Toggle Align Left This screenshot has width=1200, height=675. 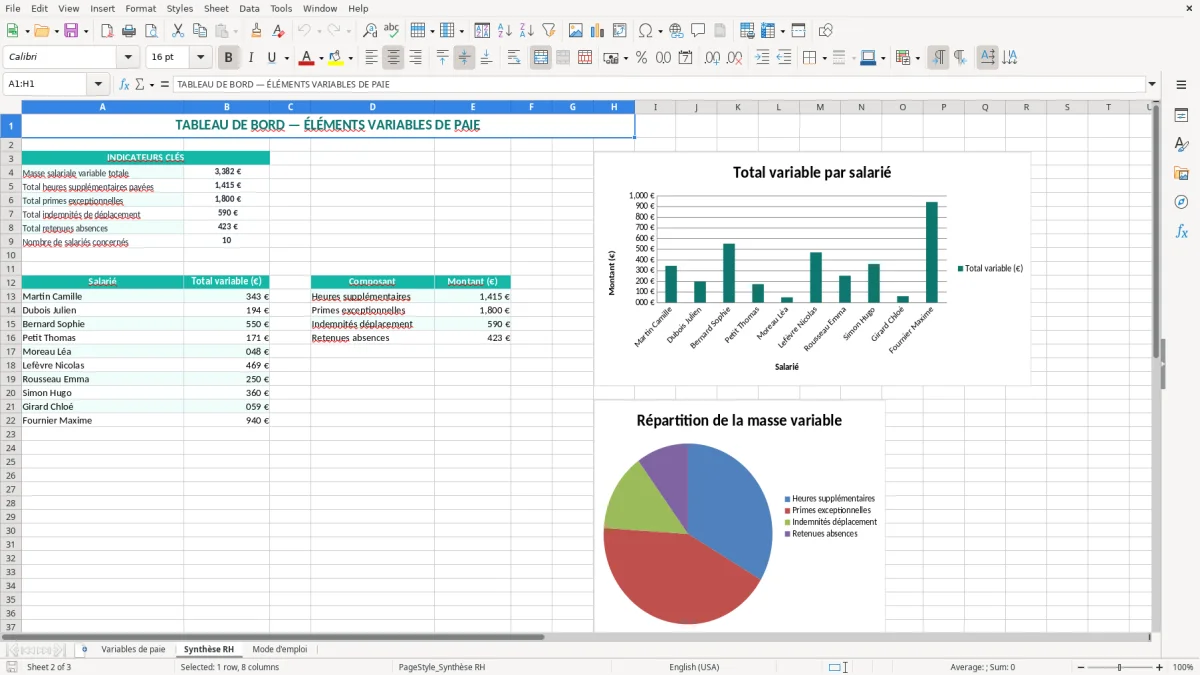point(371,58)
